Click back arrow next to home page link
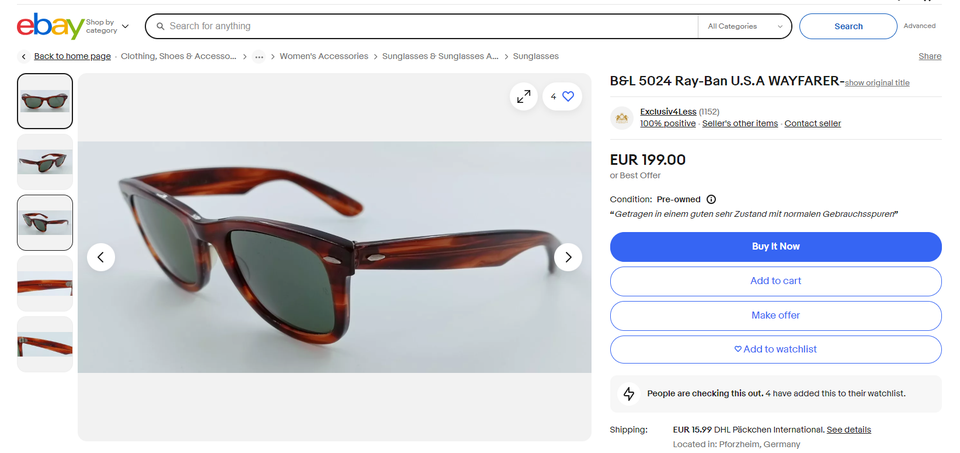This screenshot has height=453, width=960. pyautogui.click(x=24, y=56)
